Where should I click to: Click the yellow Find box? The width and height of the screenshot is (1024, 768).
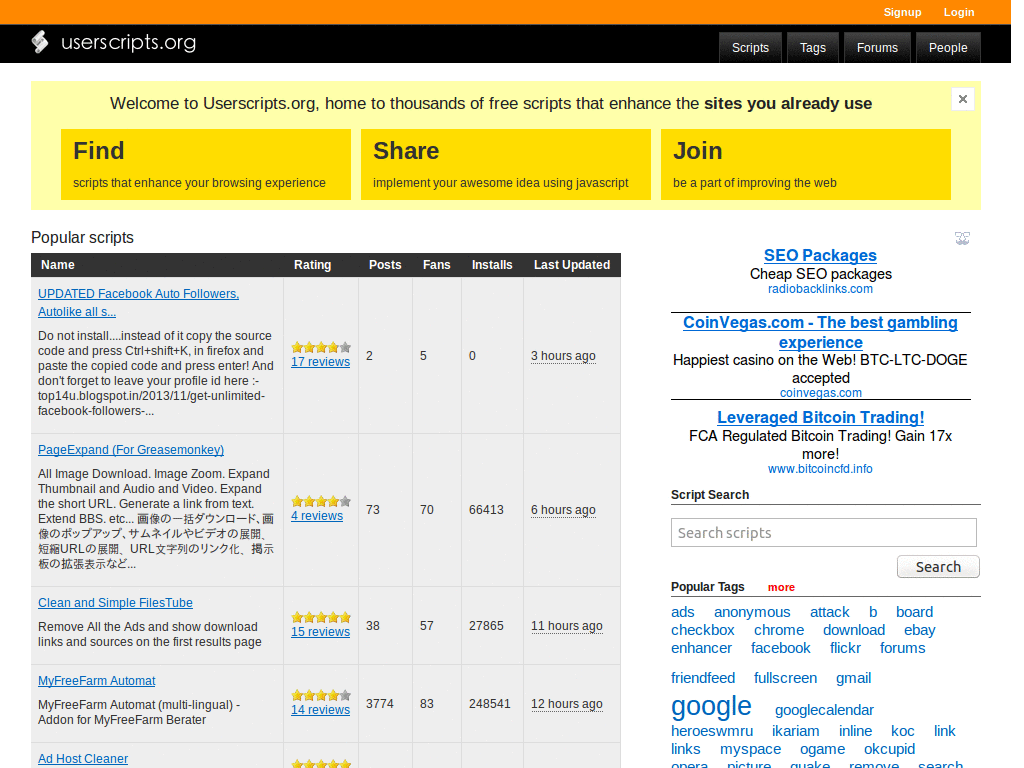coord(206,164)
